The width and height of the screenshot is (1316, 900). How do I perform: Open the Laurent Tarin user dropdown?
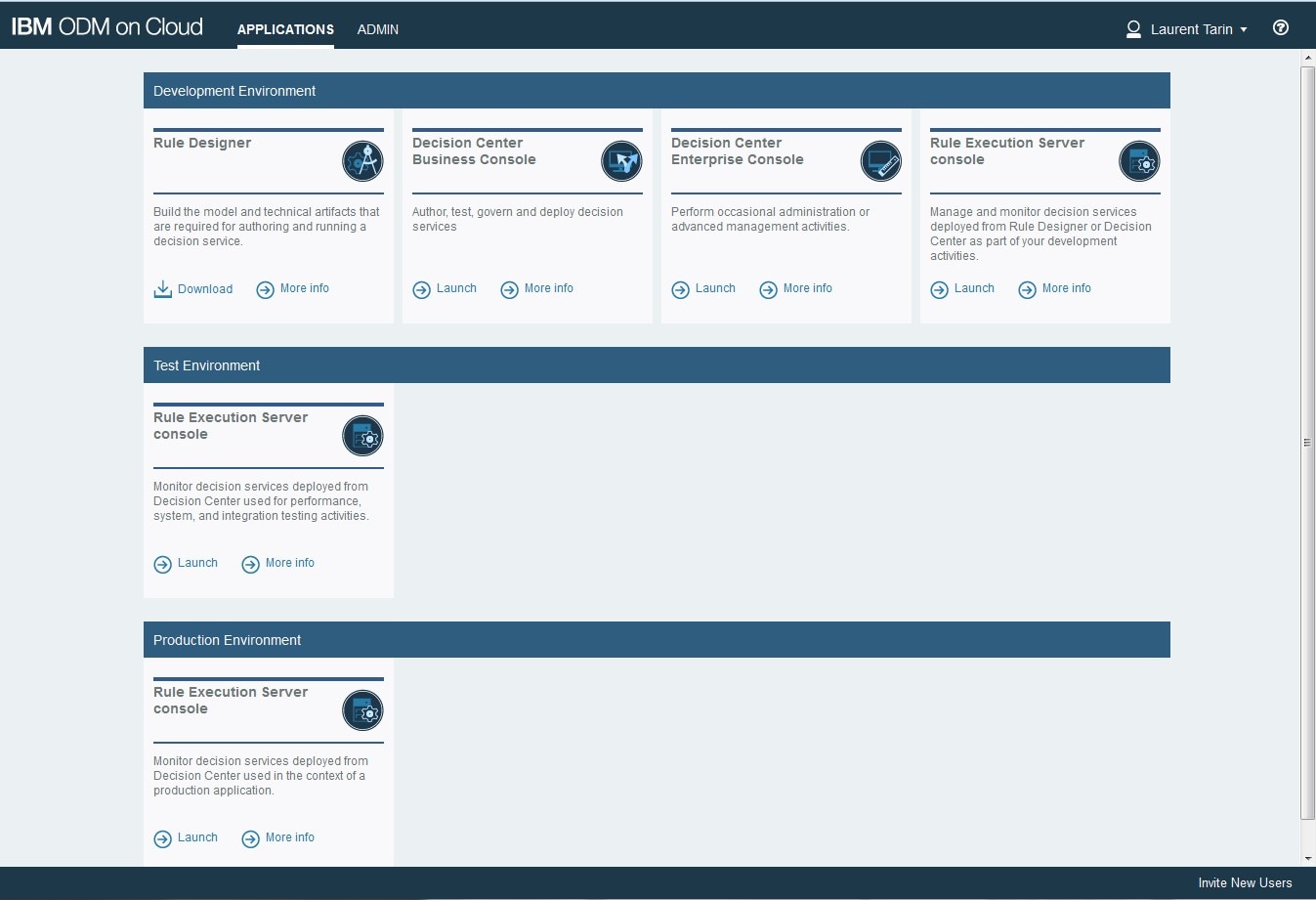[x=1192, y=29]
